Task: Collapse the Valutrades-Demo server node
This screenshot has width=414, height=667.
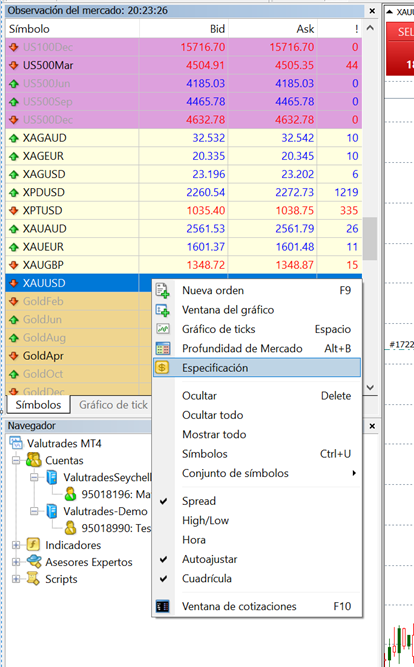Action: [34, 511]
